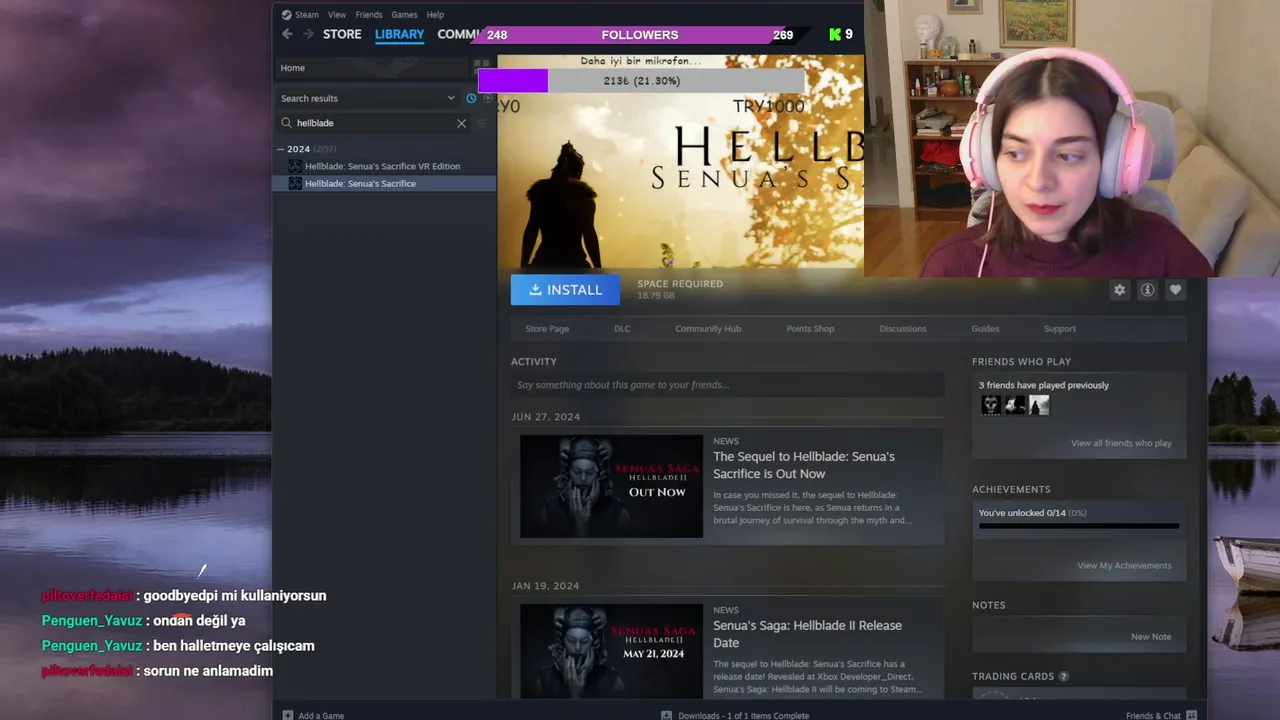The height and width of the screenshot is (720, 1280).
Task: Open the Support link
Action: [1060, 329]
